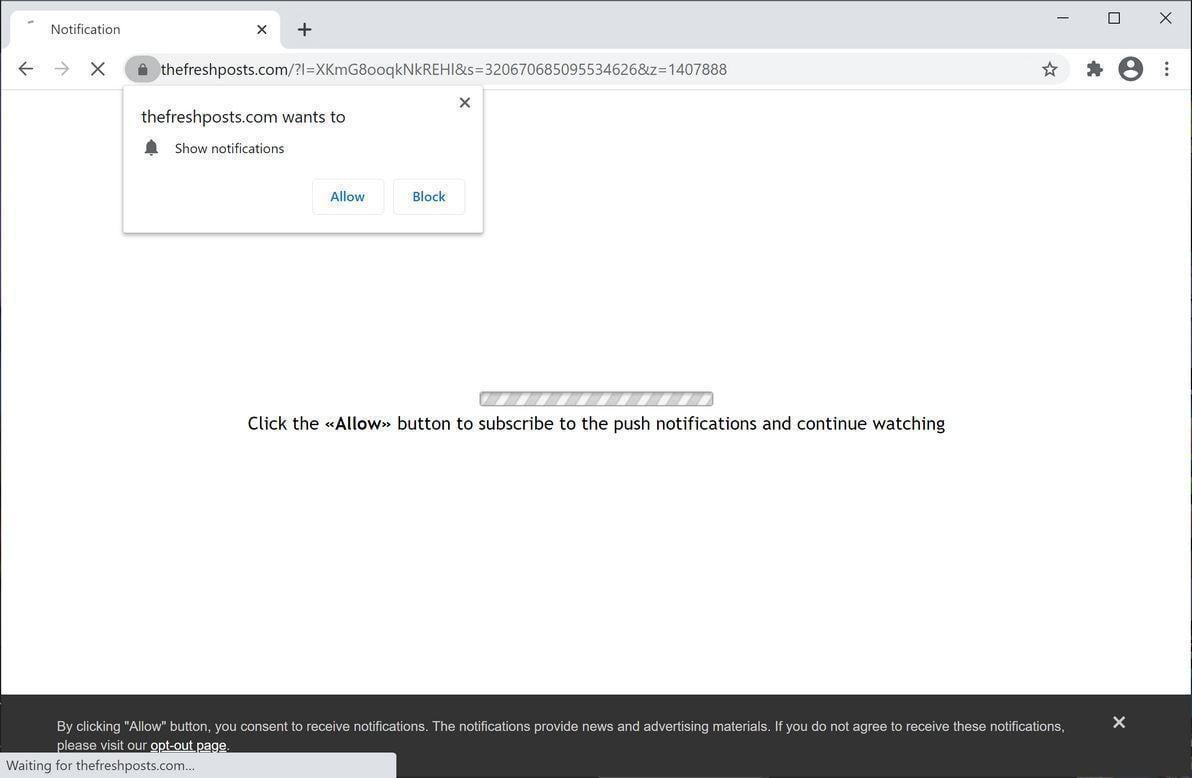1192x778 pixels.
Task: Bookmark this page with the star
Action: pos(1049,69)
